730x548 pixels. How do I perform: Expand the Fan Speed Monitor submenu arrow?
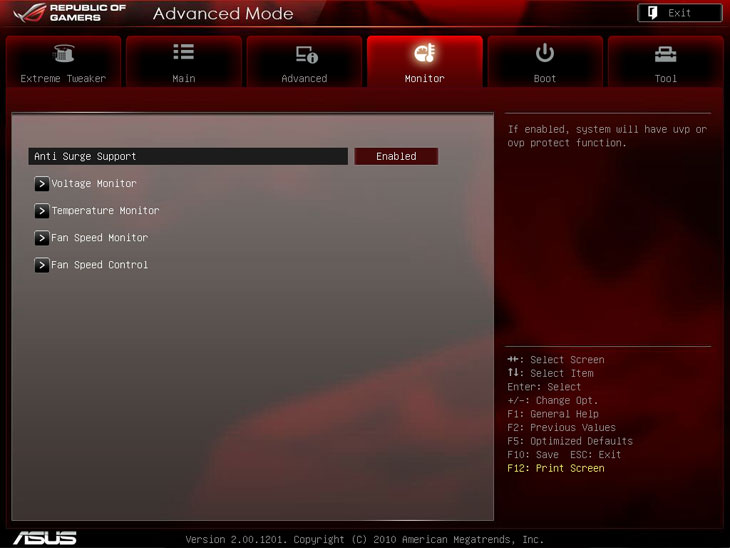click(x=41, y=238)
